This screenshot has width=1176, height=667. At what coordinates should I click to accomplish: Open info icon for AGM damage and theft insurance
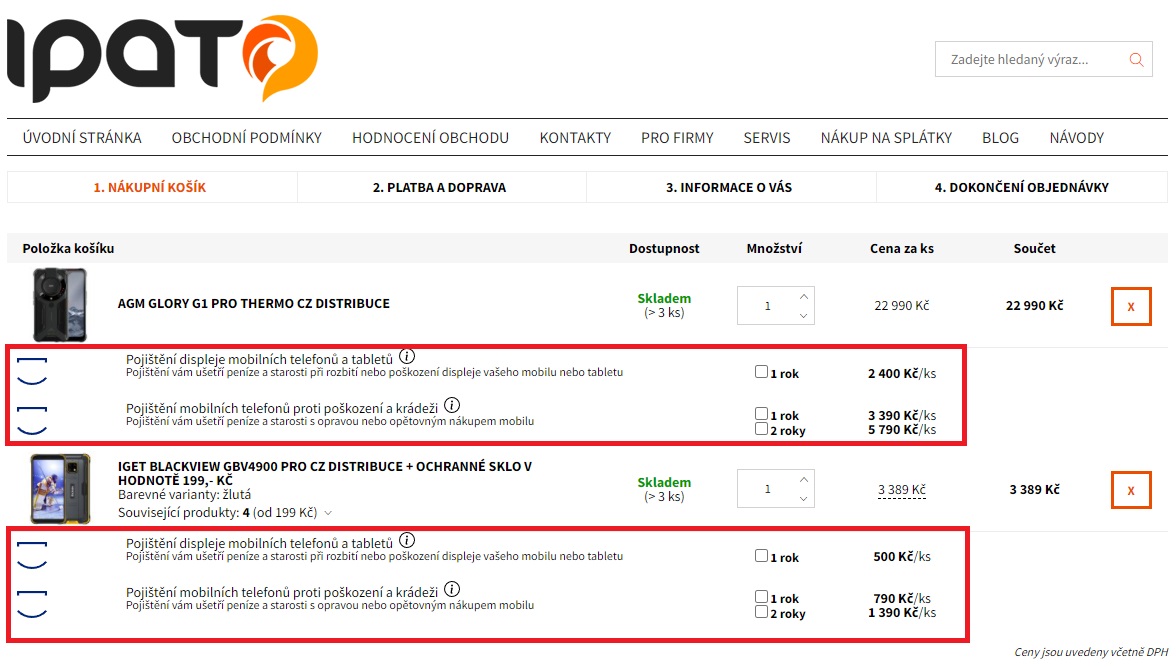(x=452, y=405)
